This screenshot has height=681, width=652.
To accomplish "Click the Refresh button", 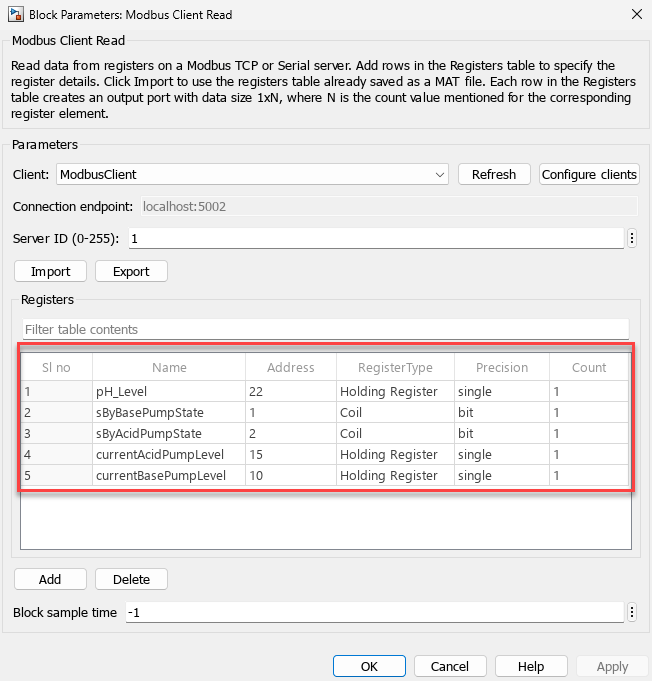I will (x=493, y=174).
